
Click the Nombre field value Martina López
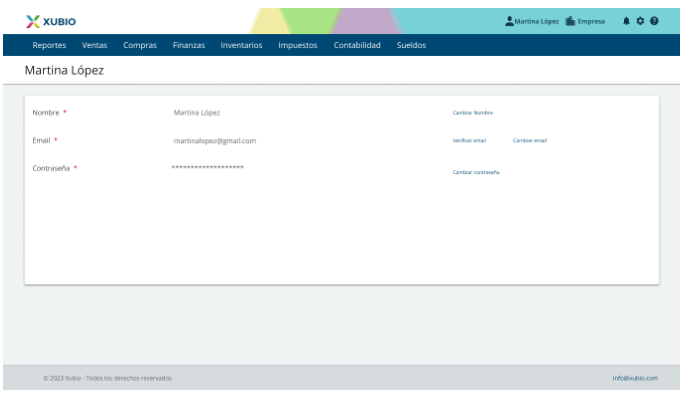(x=197, y=113)
